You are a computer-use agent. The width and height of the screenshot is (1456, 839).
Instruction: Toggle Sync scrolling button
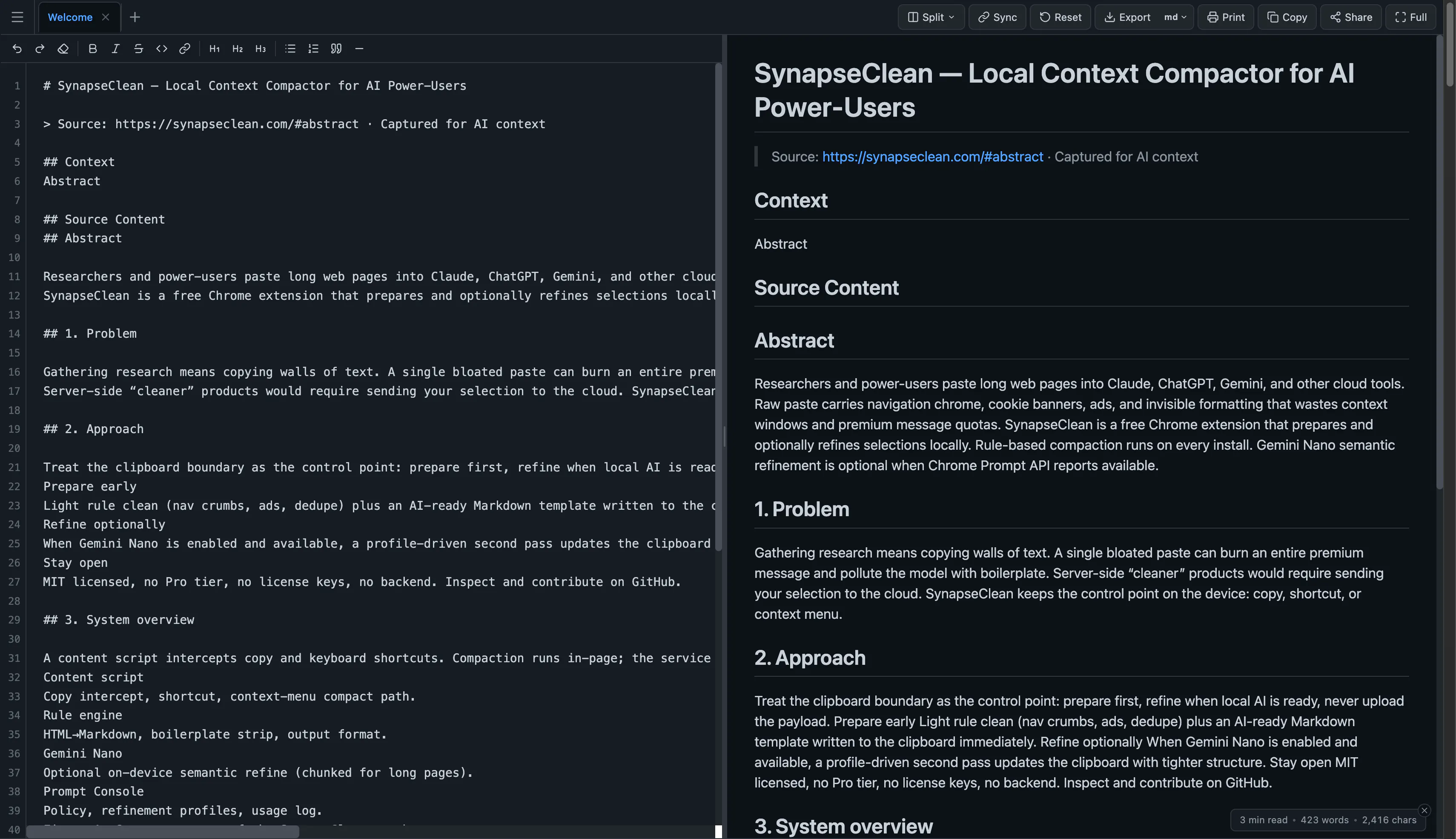997,17
